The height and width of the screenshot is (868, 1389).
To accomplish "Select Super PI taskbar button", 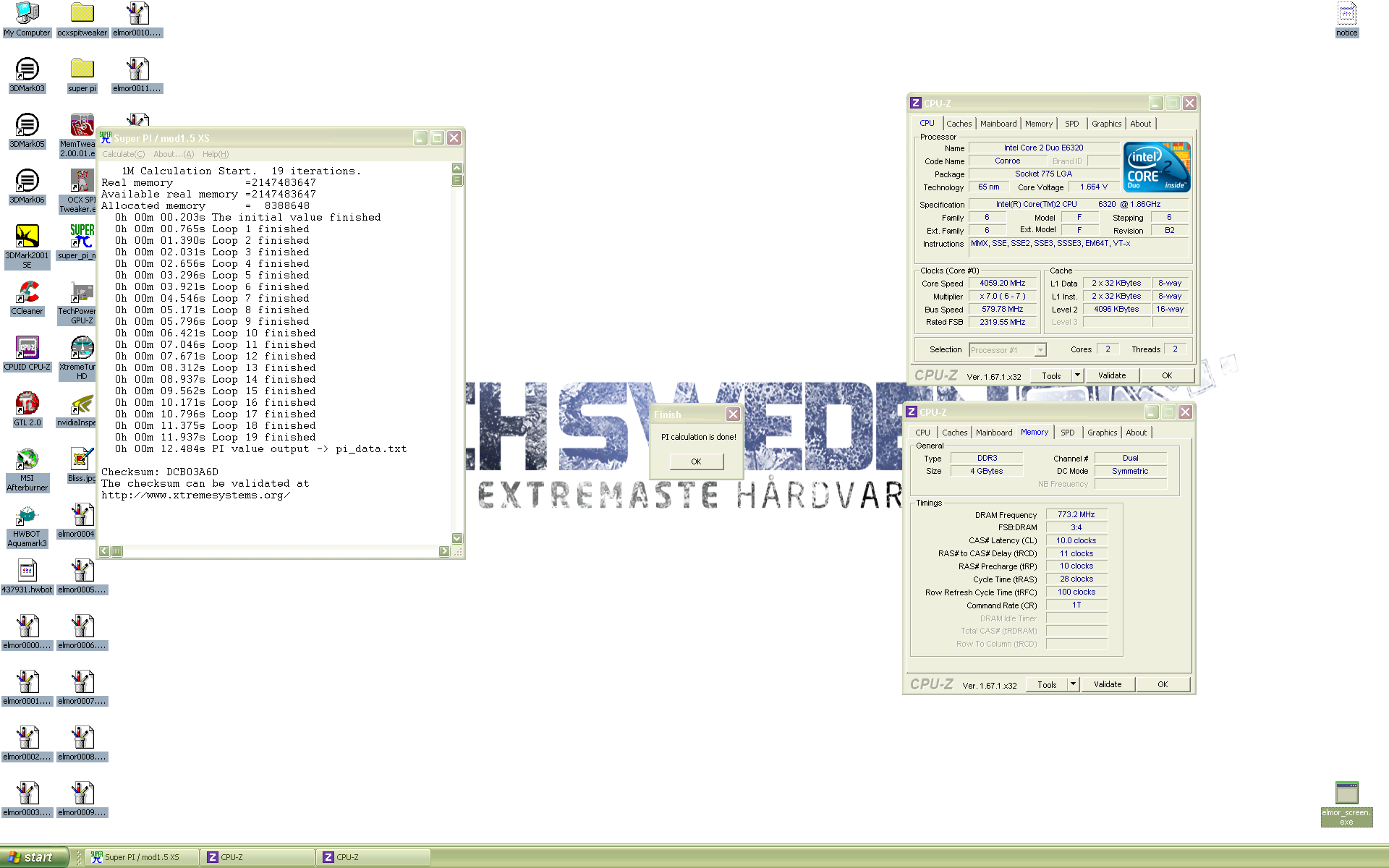I will [x=143, y=857].
